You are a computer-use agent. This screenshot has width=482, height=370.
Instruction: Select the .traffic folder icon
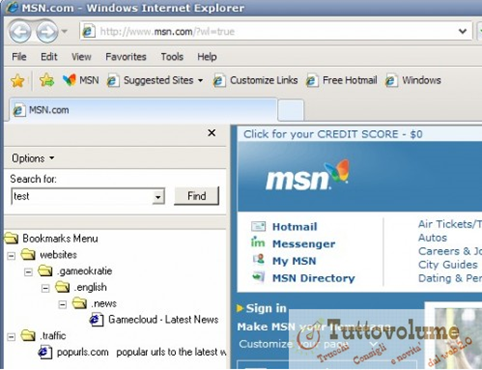(28, 335)
